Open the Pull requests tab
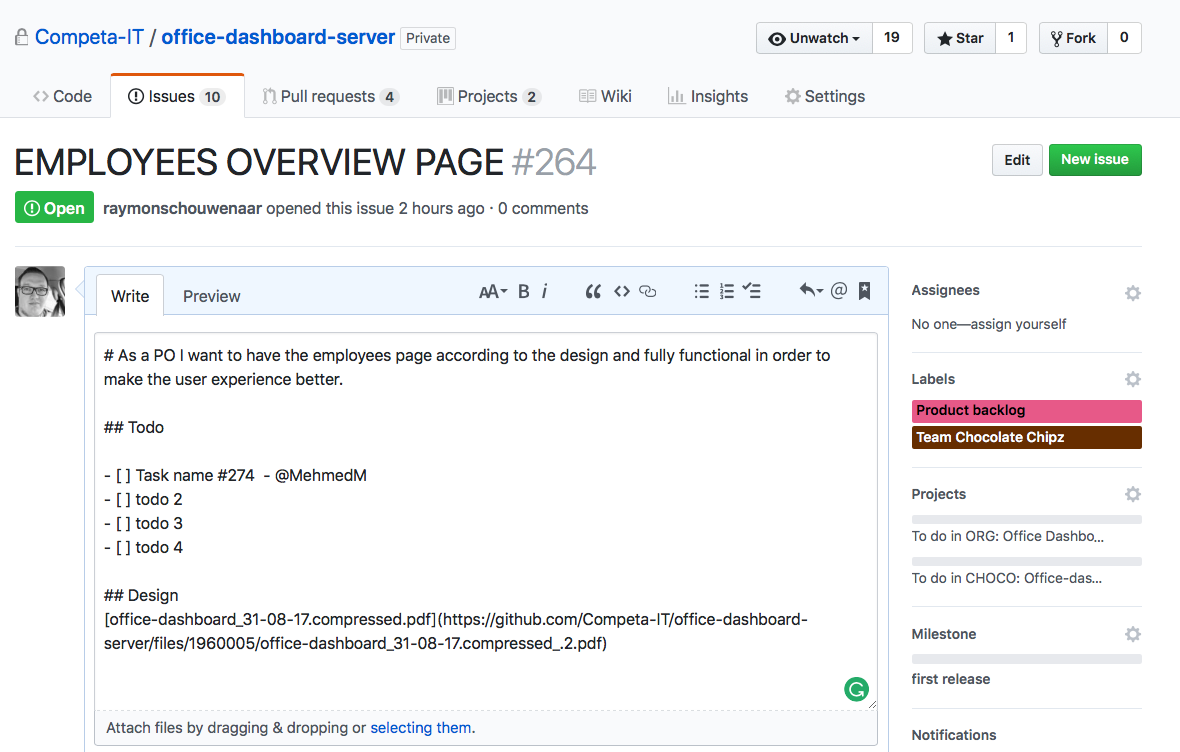Screen dimensions: 1180x752 [330, 96]
